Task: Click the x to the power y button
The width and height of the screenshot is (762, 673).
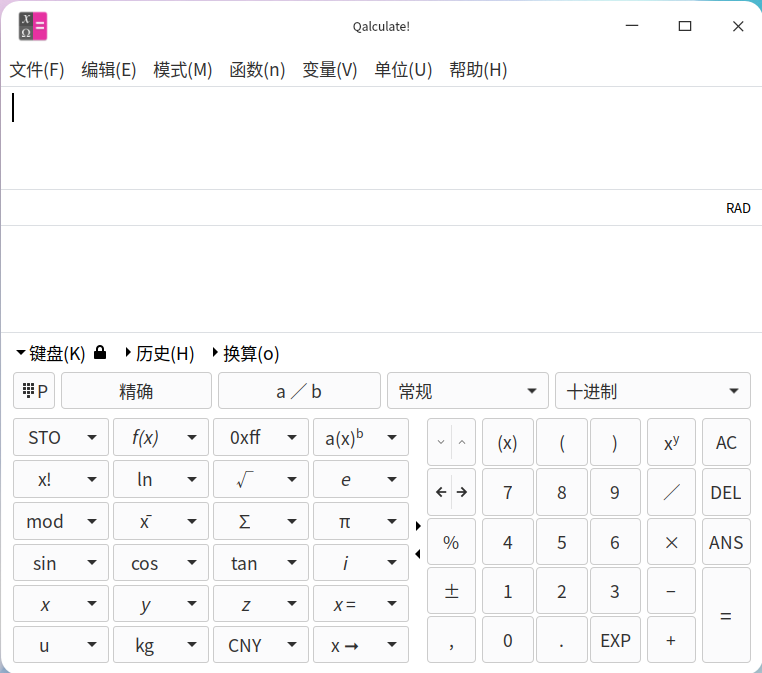Action: pyautogui.click(x=671, y=443)
